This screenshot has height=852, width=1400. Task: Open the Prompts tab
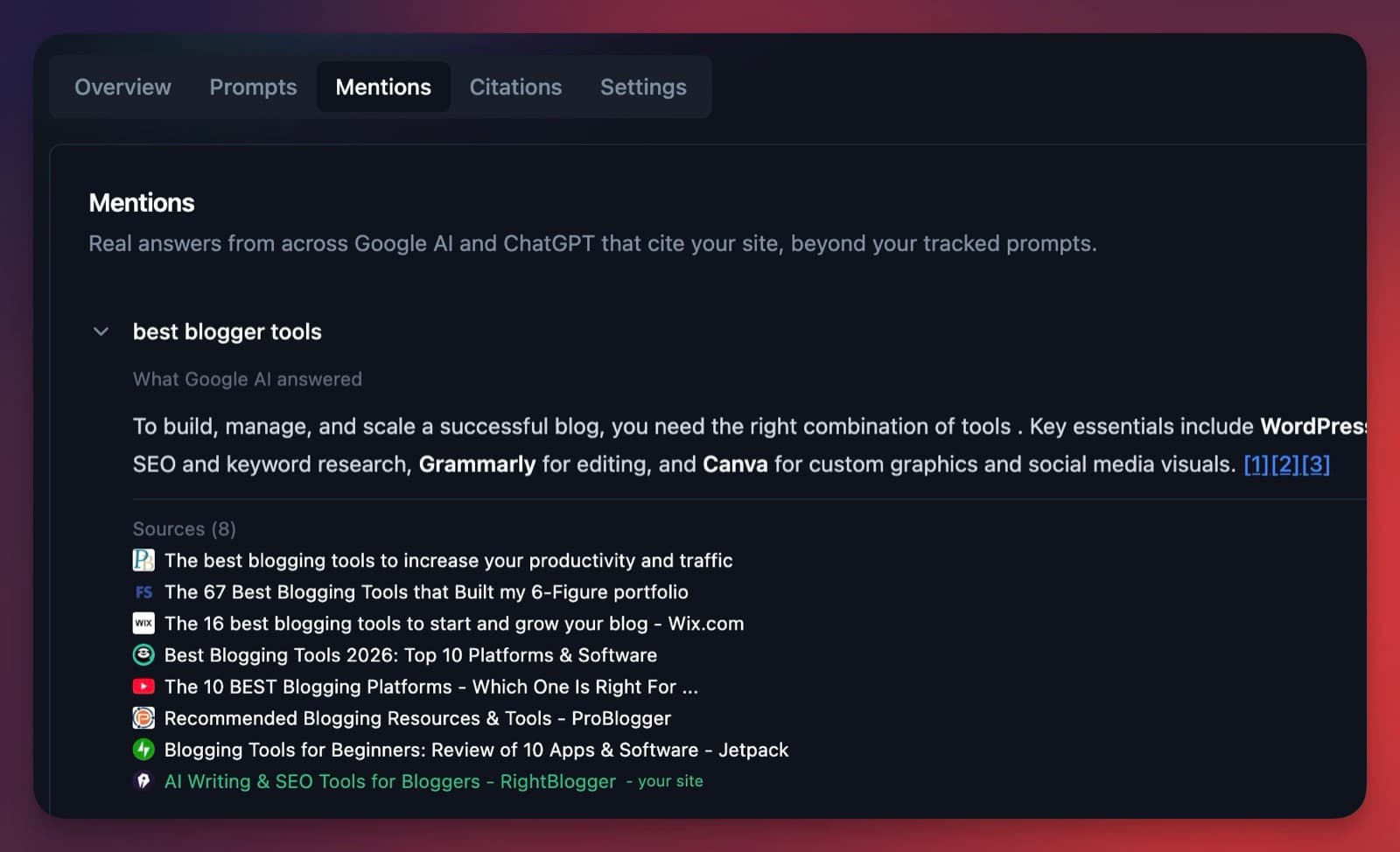click(x=253, y=87)
